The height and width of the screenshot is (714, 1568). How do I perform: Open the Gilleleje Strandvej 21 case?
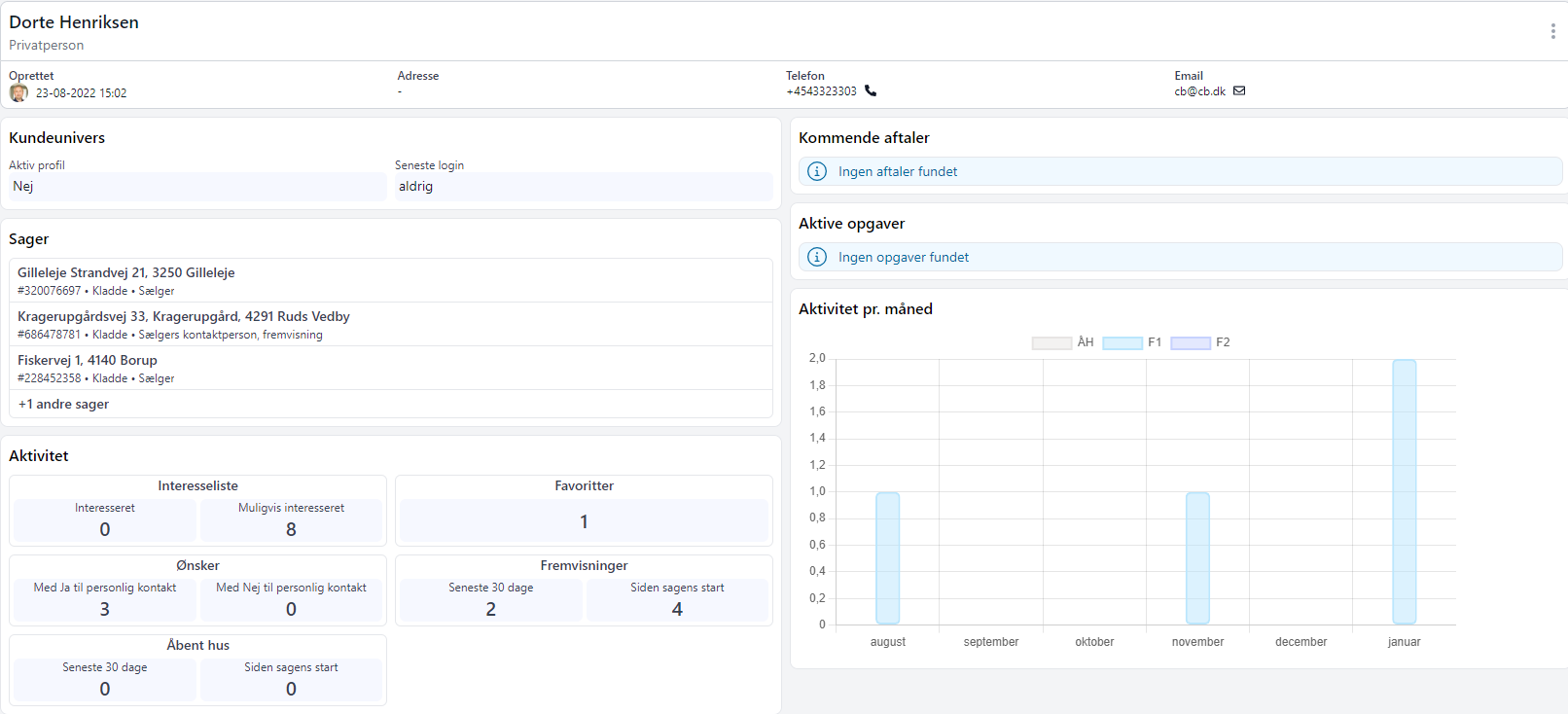pos(126,273)
